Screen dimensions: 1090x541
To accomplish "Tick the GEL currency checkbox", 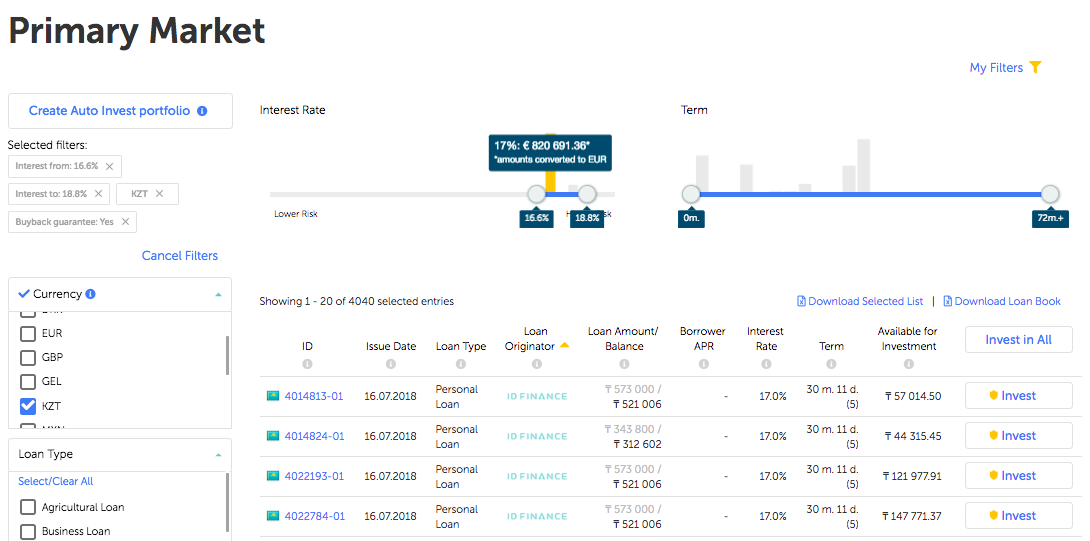I will pos(28,382).
